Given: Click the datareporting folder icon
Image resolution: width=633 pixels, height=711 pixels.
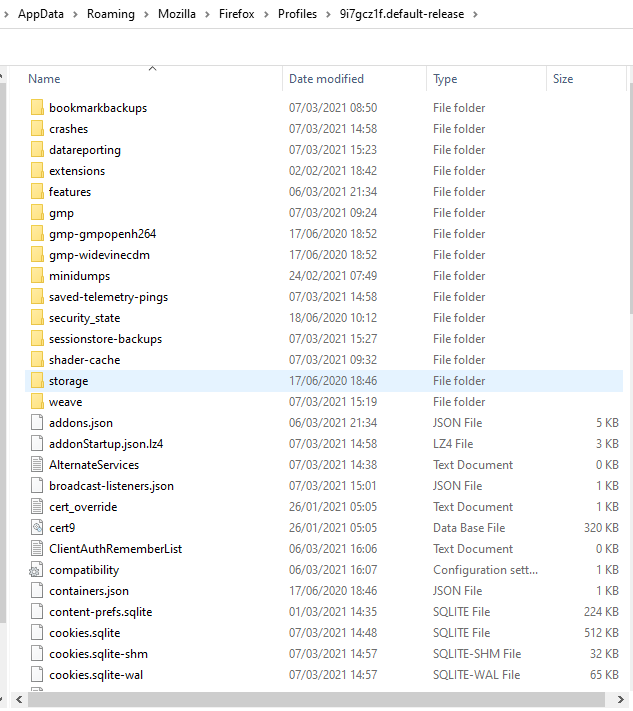Looking at the screenshot, I should click(x=37, y=150).
